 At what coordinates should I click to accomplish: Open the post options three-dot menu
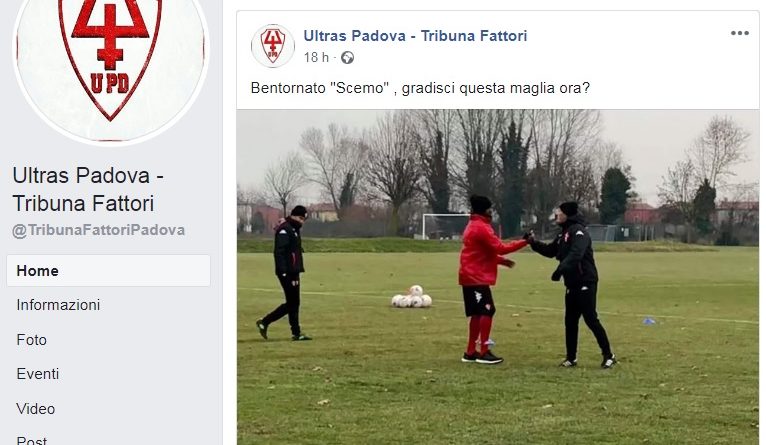click(740, 33)
